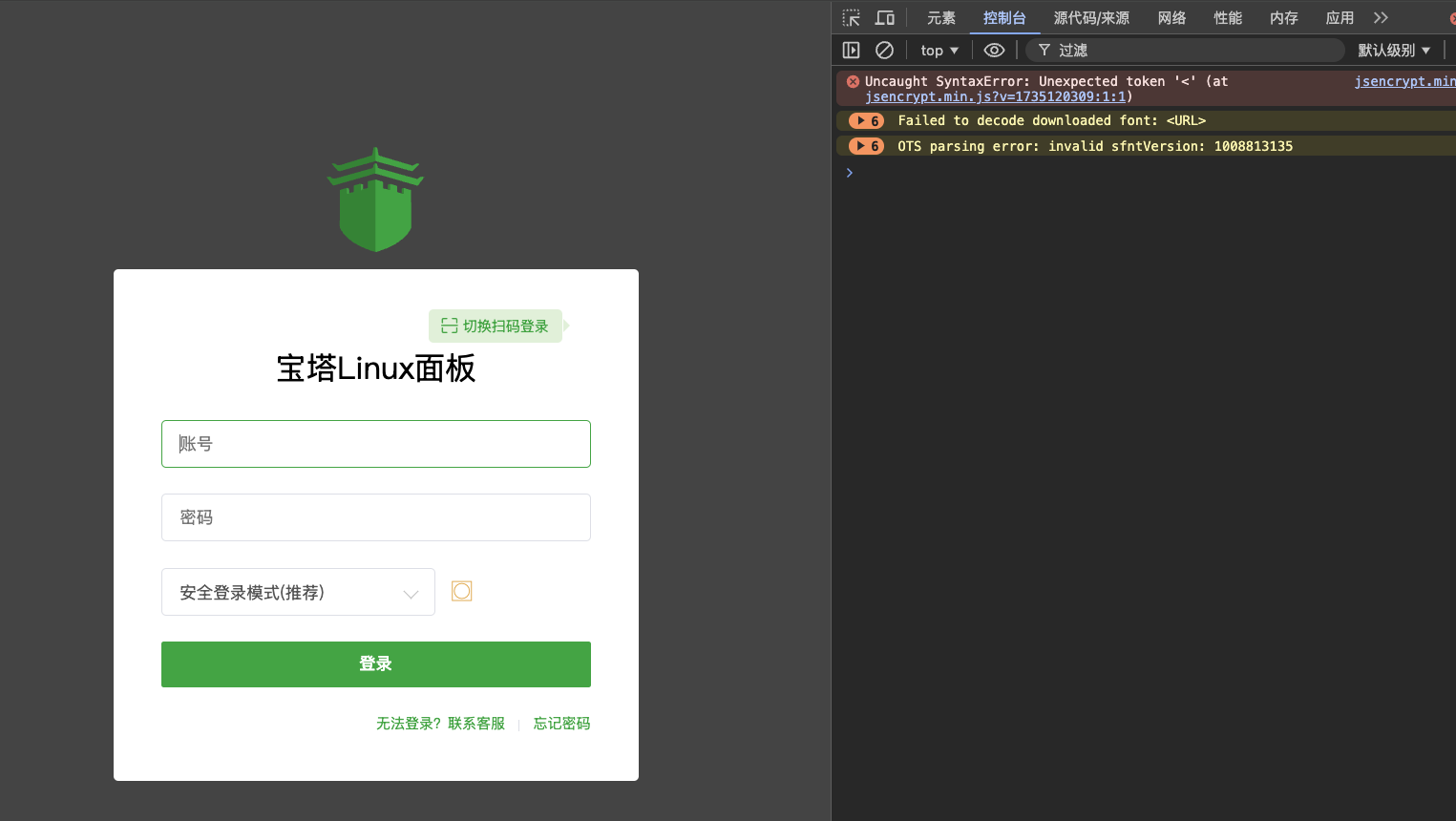Viewport: 1456px width, 821px height.
Task: Click the 'OTS parsing error: invalid sfntVersion' text
Action: click(1095, 146)
